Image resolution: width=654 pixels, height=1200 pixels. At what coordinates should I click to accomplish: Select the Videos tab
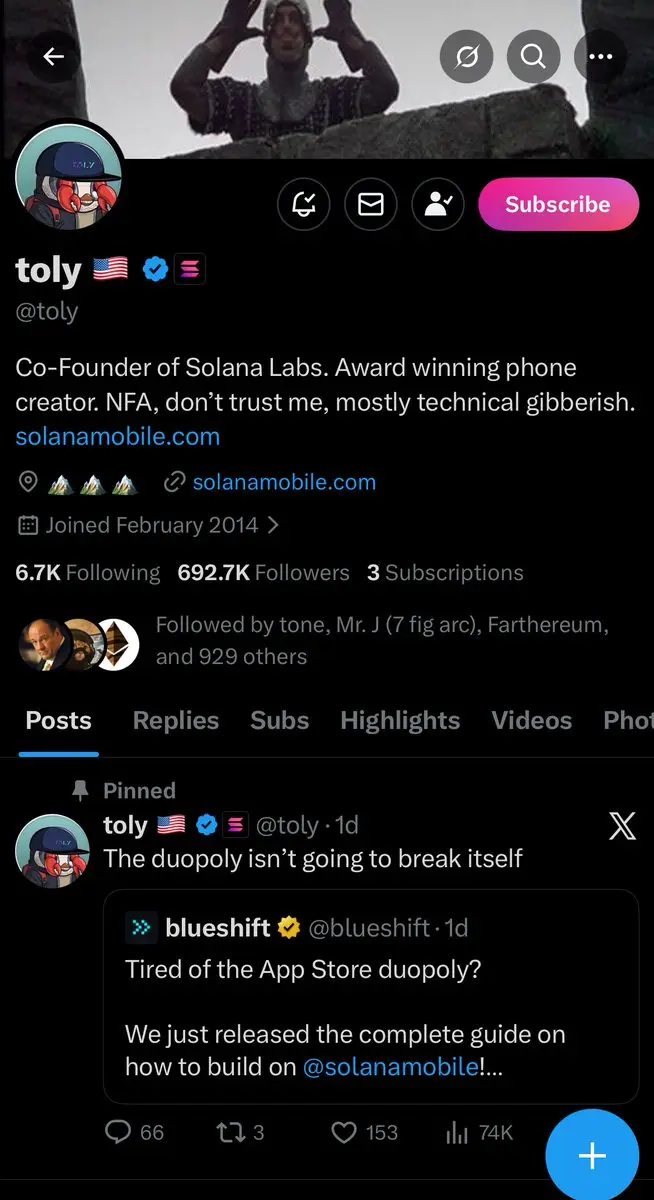coord(532,720)
